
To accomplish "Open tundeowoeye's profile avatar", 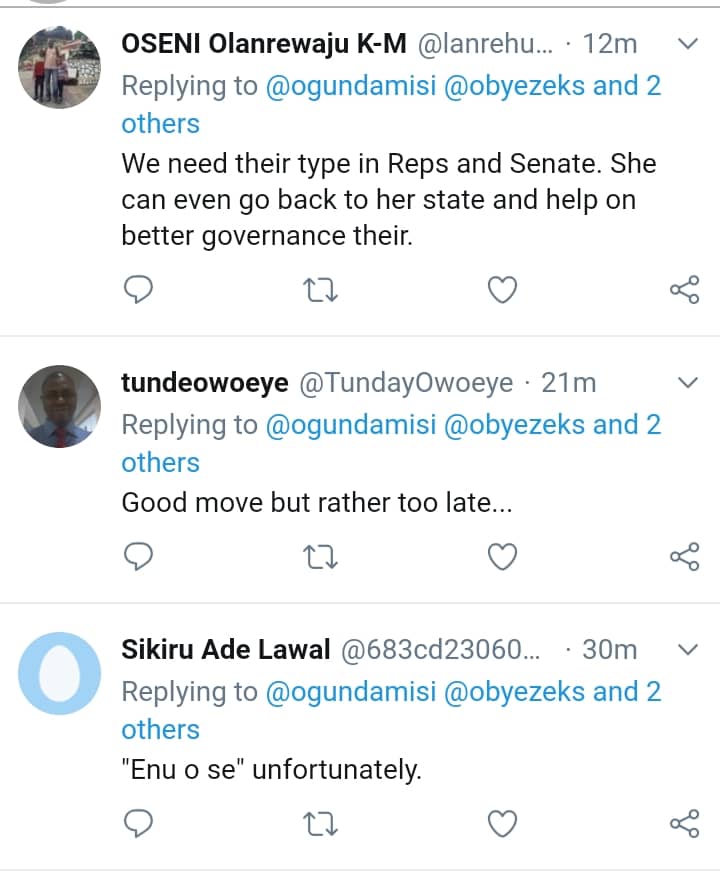I will tap(60, 406).
